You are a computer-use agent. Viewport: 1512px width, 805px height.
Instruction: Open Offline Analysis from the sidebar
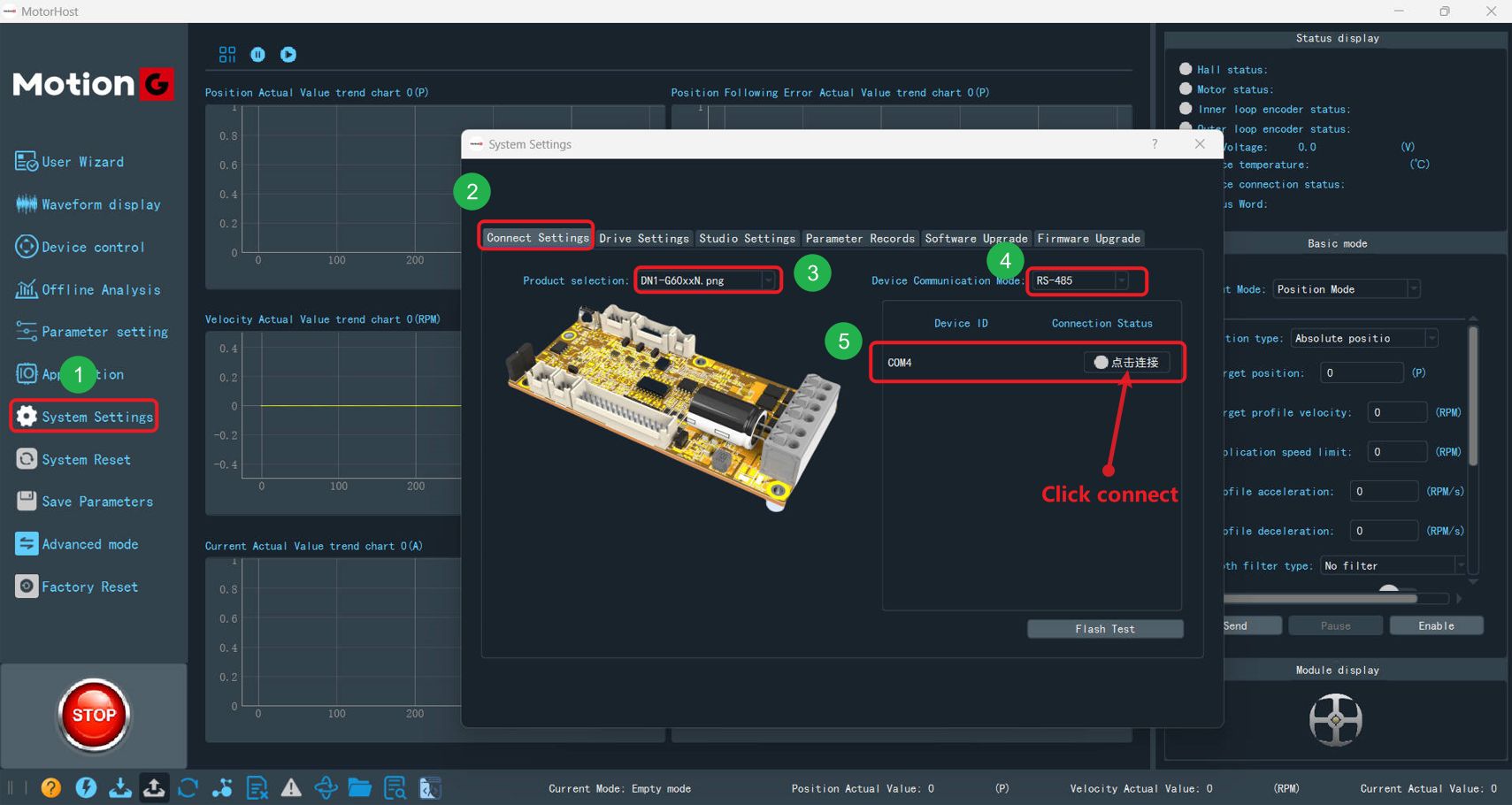click(88, 289)
